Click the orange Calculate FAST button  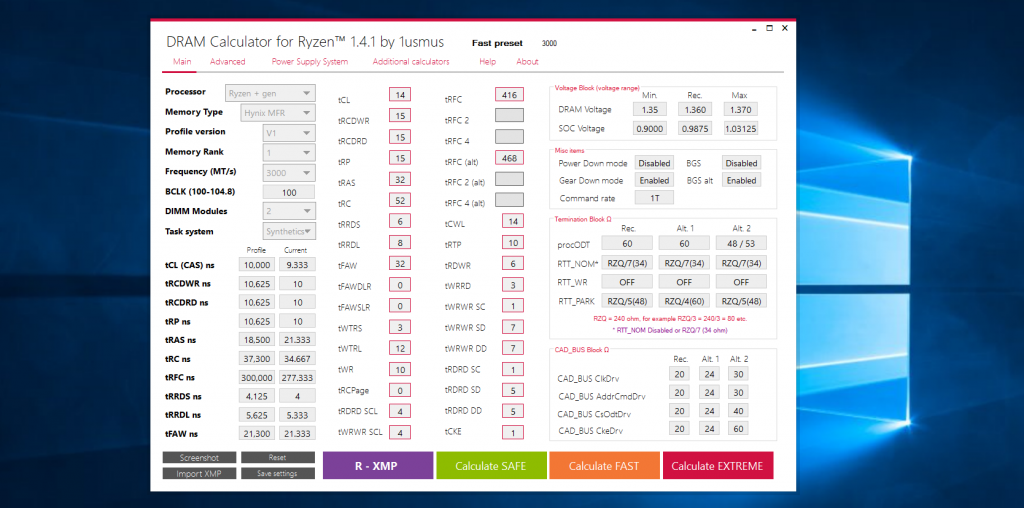(x=605, y=466)
